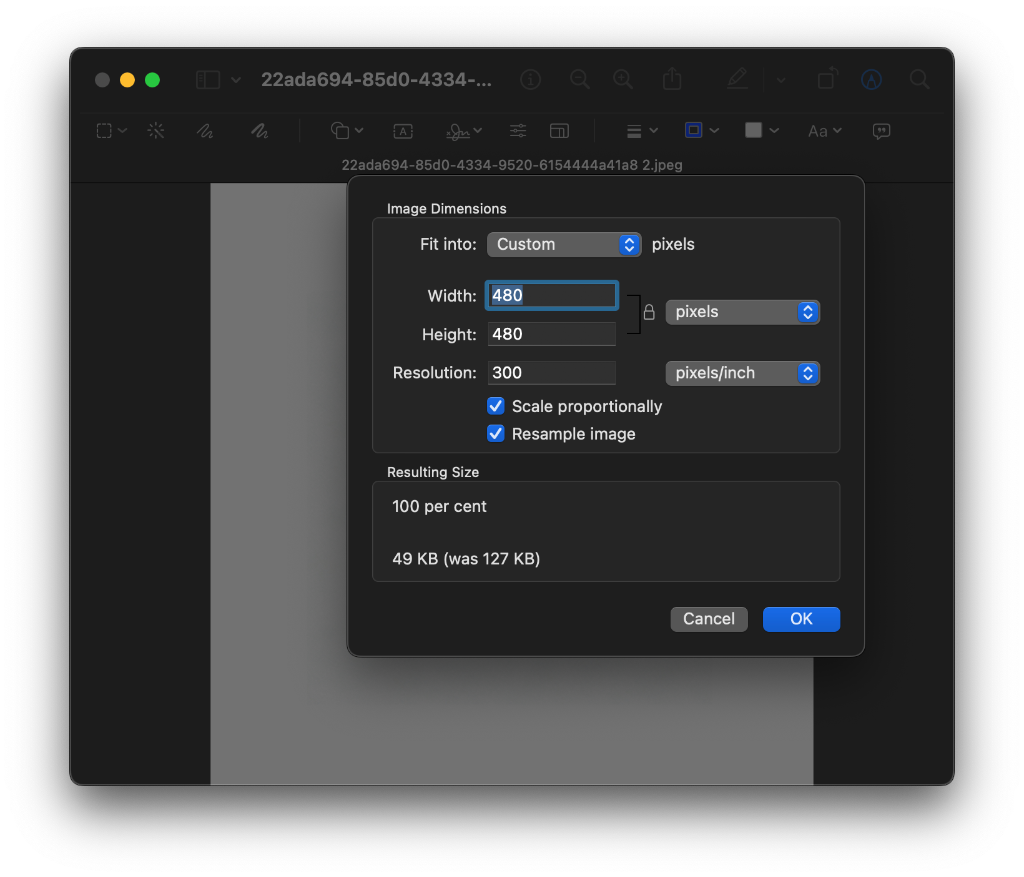Toggle the Scale proportionally checkbox
The width and height of the screenshot is (1024, 877).
(x=496, y=406)
